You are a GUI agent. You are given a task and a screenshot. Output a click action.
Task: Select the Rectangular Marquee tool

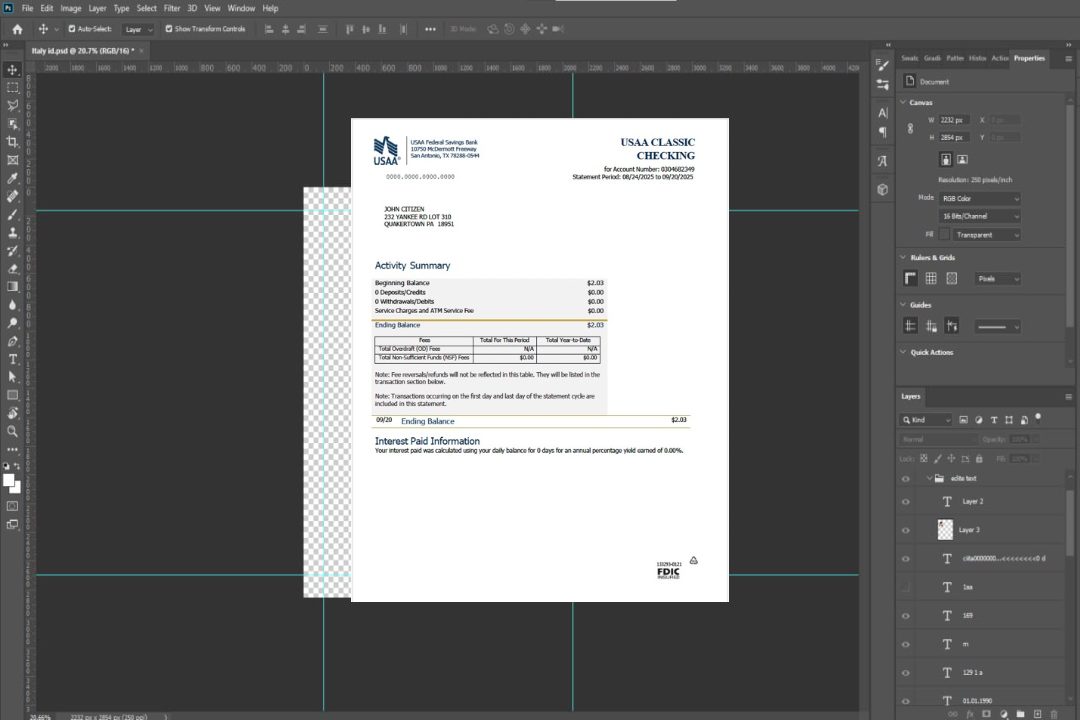12,88
